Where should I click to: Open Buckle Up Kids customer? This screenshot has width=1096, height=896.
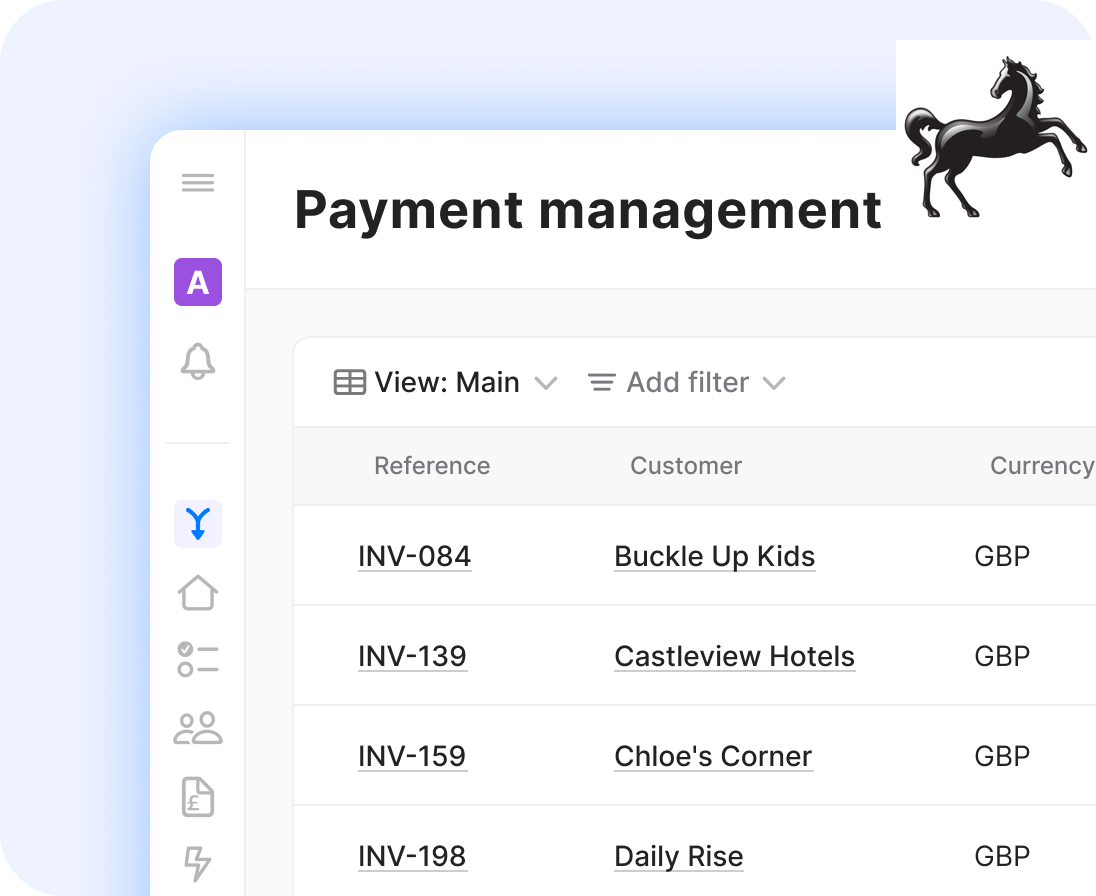click(x=714, y=556)
